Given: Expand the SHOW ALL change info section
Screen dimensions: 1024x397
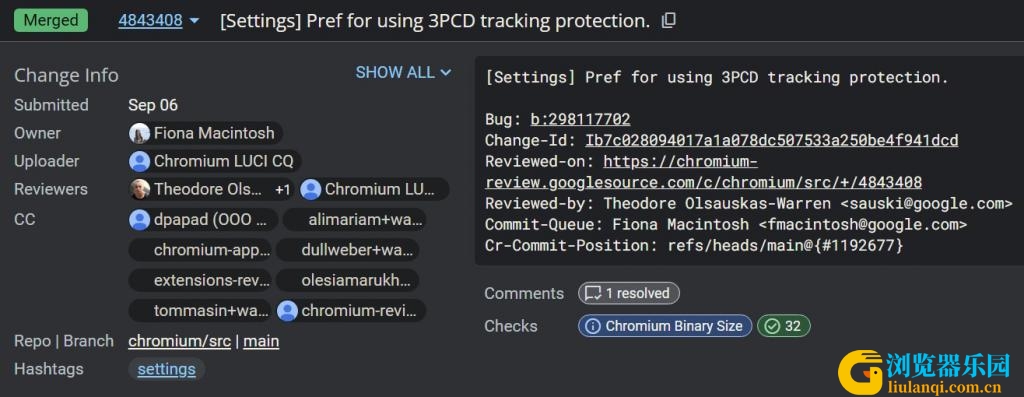Looking at the screenshot, I should [403, 72].
